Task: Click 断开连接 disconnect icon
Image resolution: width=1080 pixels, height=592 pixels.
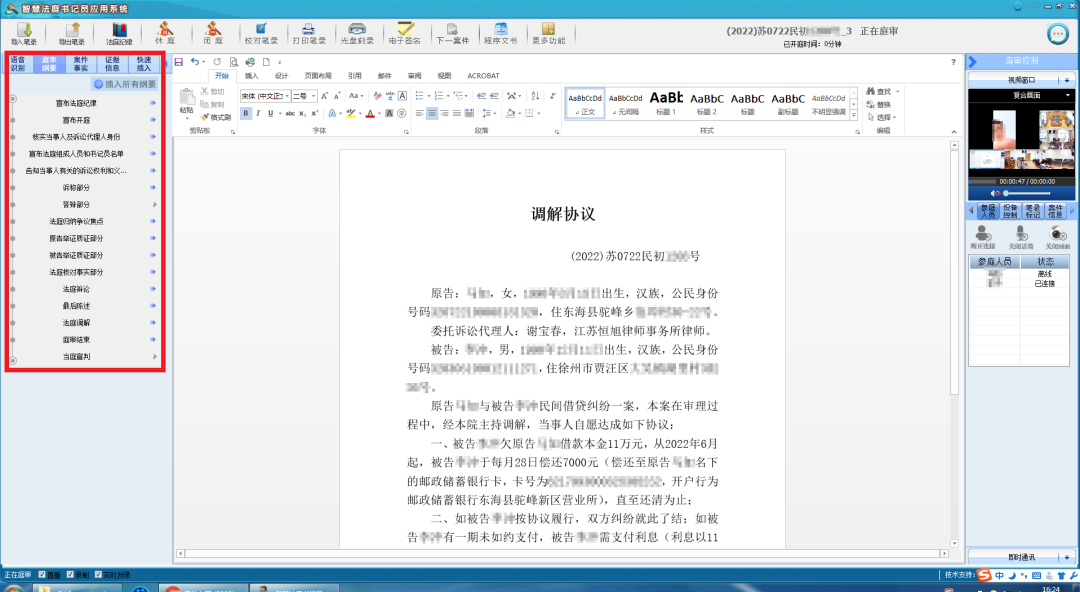Action: click(983, 236)
